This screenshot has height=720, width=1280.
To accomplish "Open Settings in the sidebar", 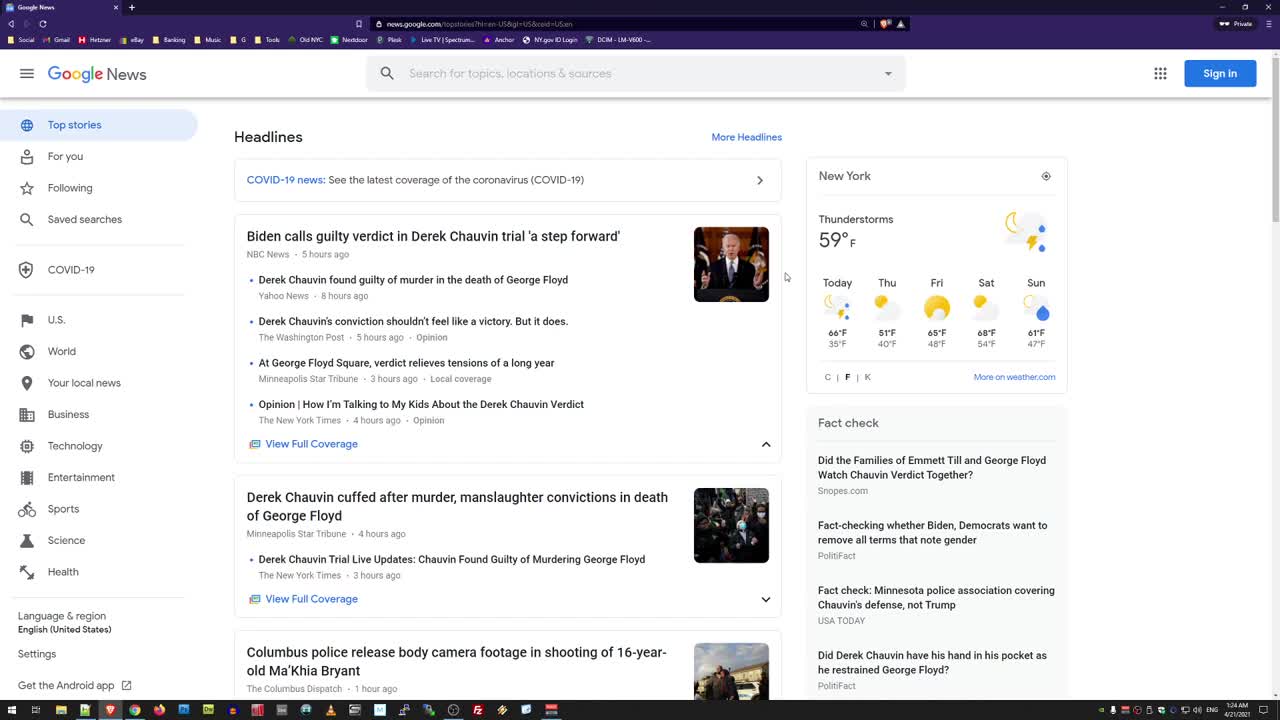I will pyautogui.click(x=37, y=654).
